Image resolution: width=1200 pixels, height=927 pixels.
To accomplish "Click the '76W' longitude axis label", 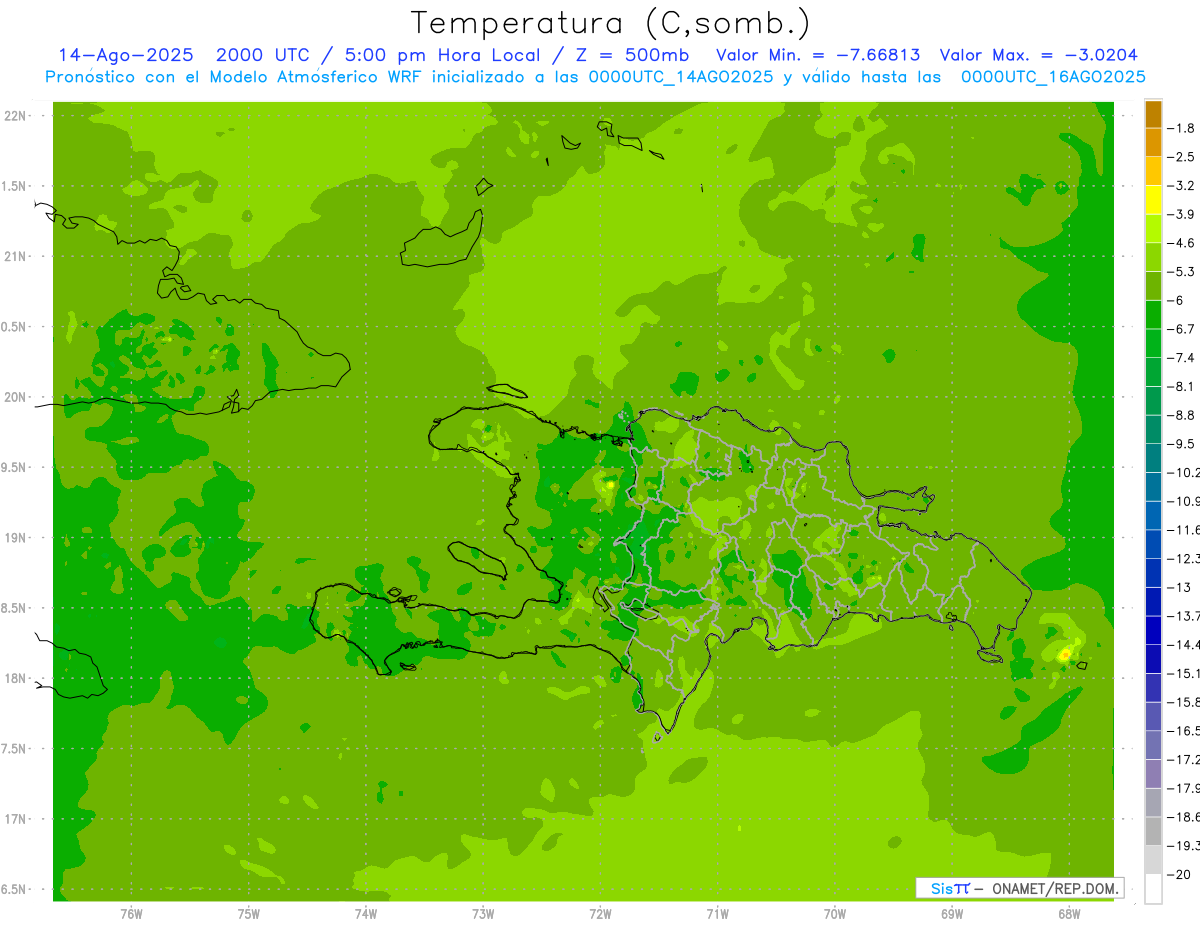I will tap(131, 913).
